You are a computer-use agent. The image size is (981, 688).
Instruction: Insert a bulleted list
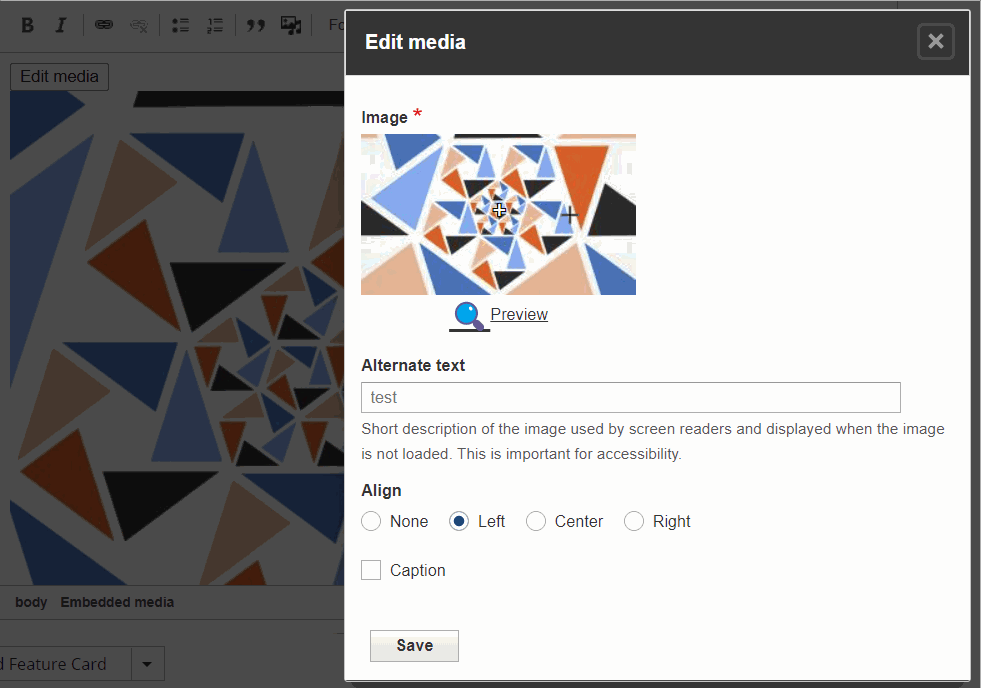click(180, 24)
